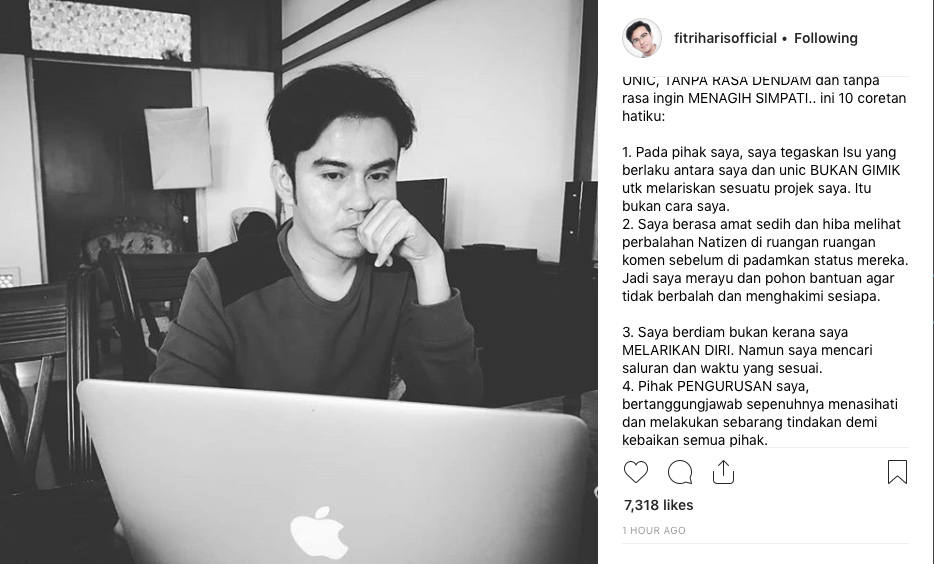
Task: Click the black and white post photo
Action: point(298,282)
